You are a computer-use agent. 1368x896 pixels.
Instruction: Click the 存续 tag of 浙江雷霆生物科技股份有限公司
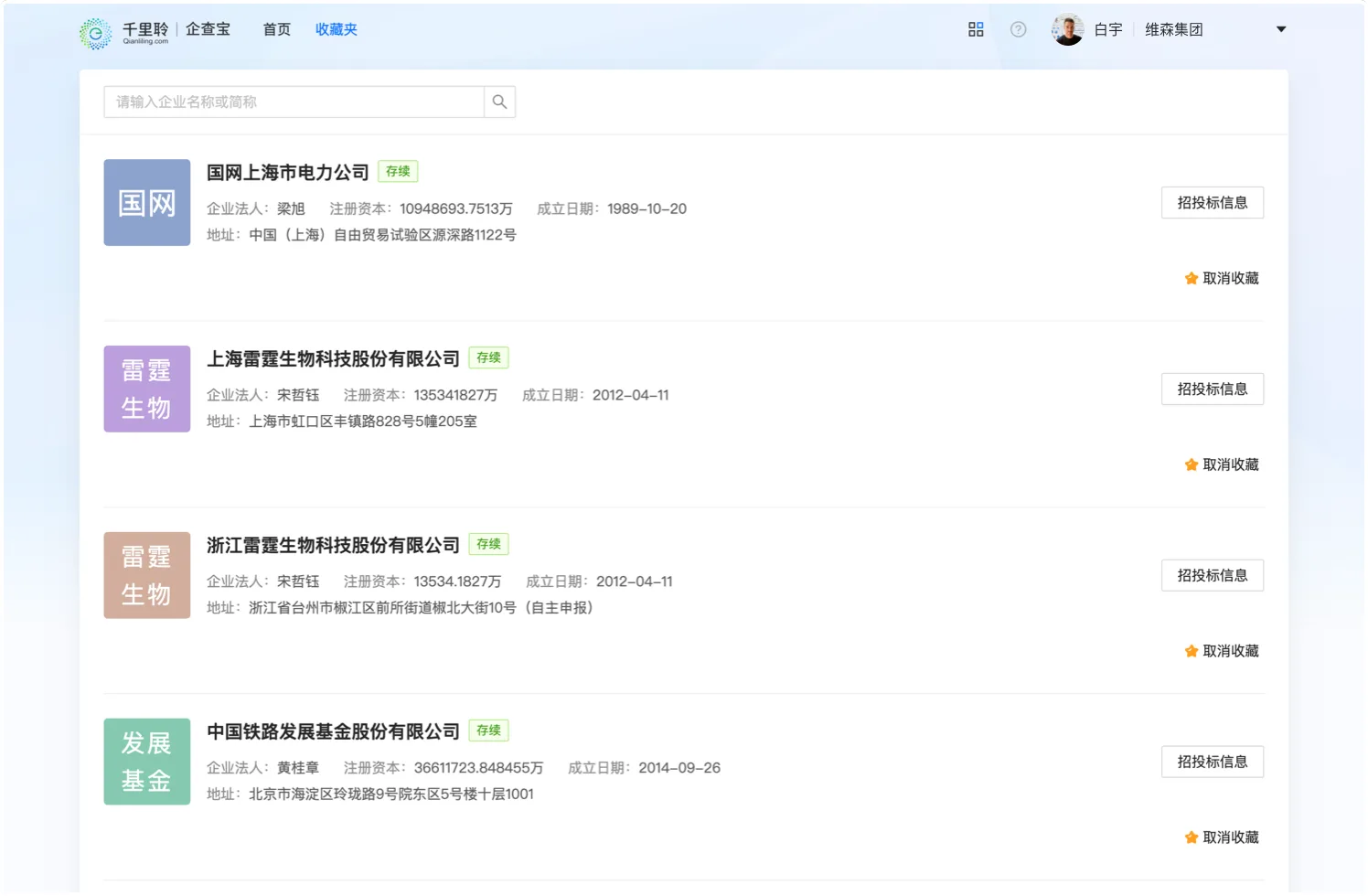(x=488, y=545)
